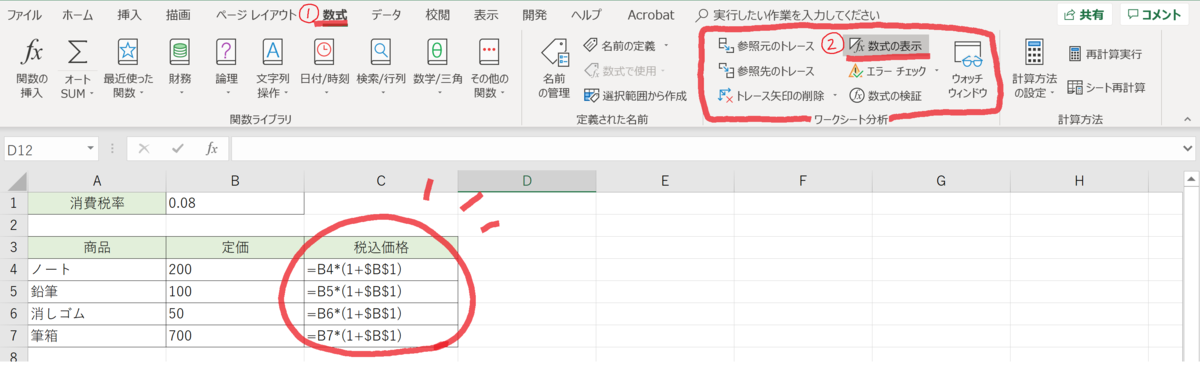Viewport: 1200px width, 375px height.
Task: Click the formula bar confirm checkmark
Action: coord(178,148)
